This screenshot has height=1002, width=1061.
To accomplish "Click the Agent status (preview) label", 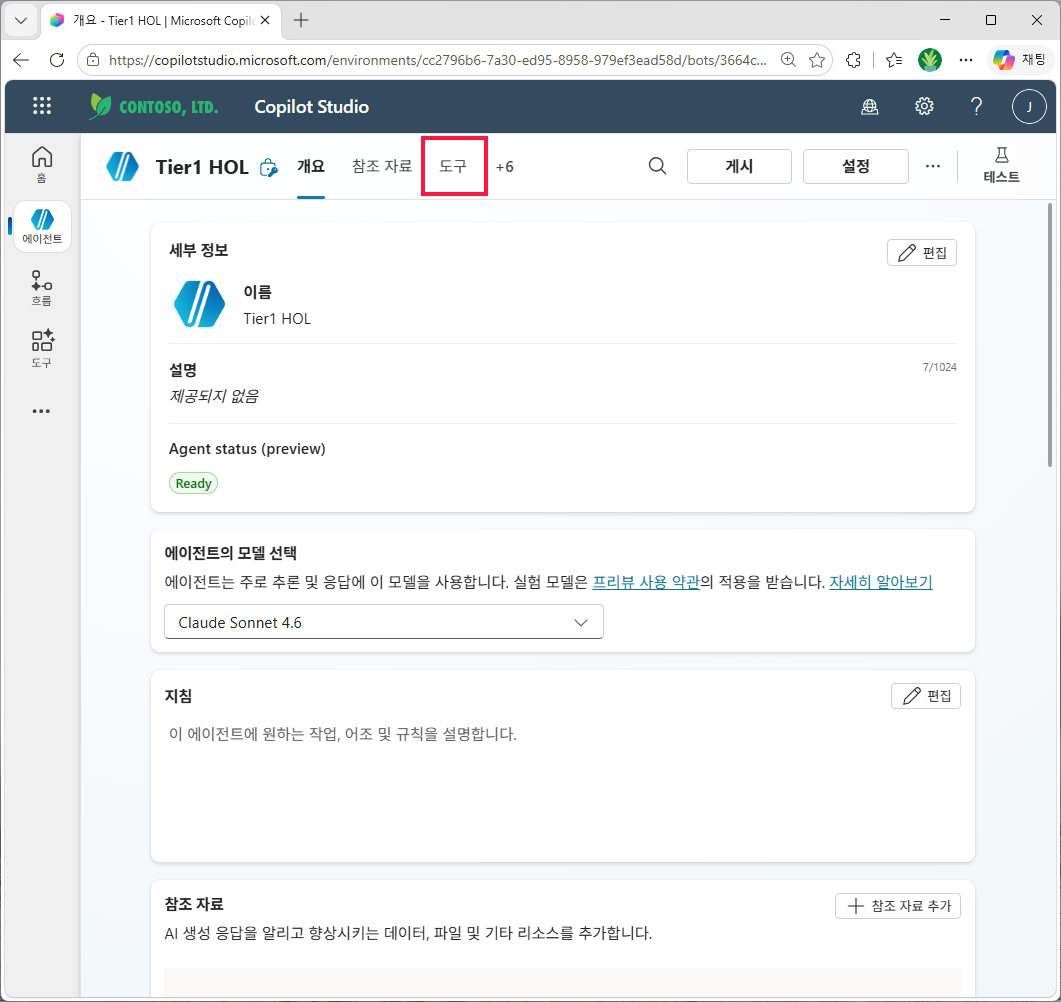I will click(247, 449).
